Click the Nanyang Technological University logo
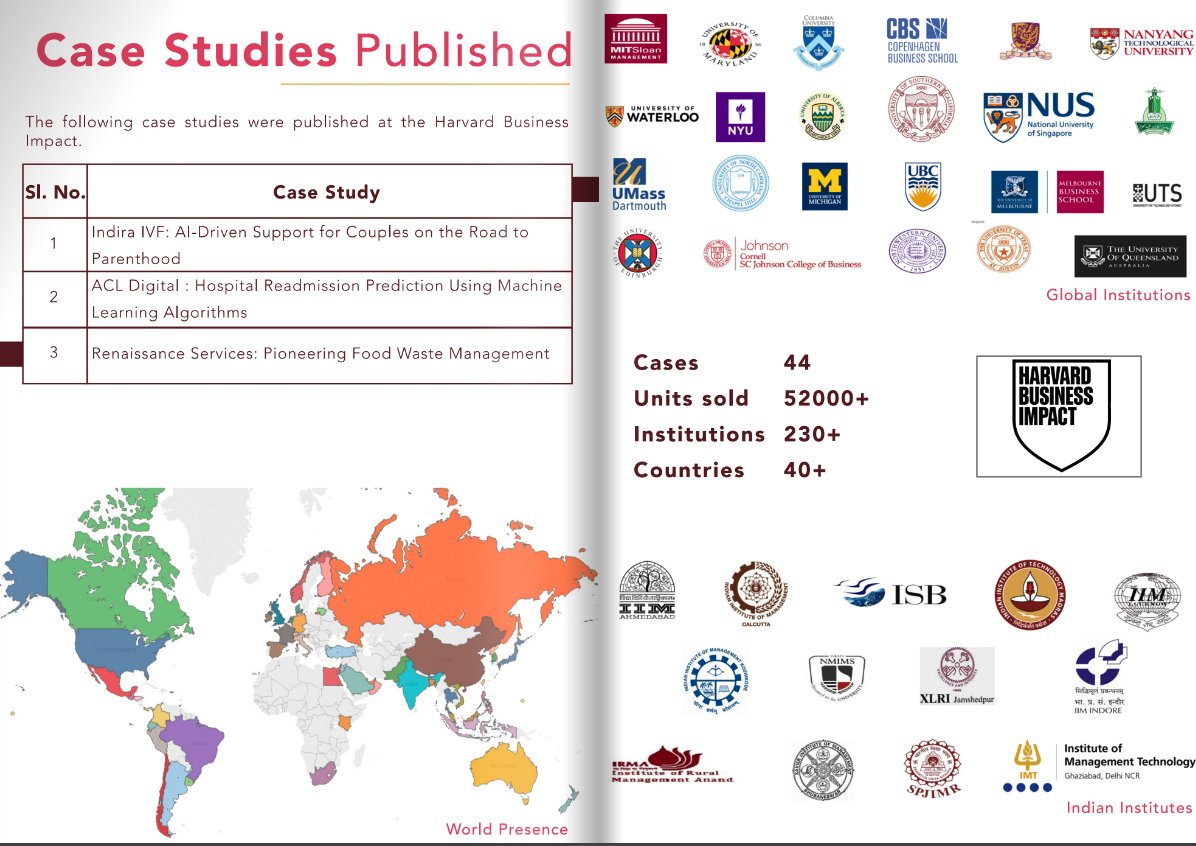This screenshot has height=846, width=1196. tap(1141, 43)
